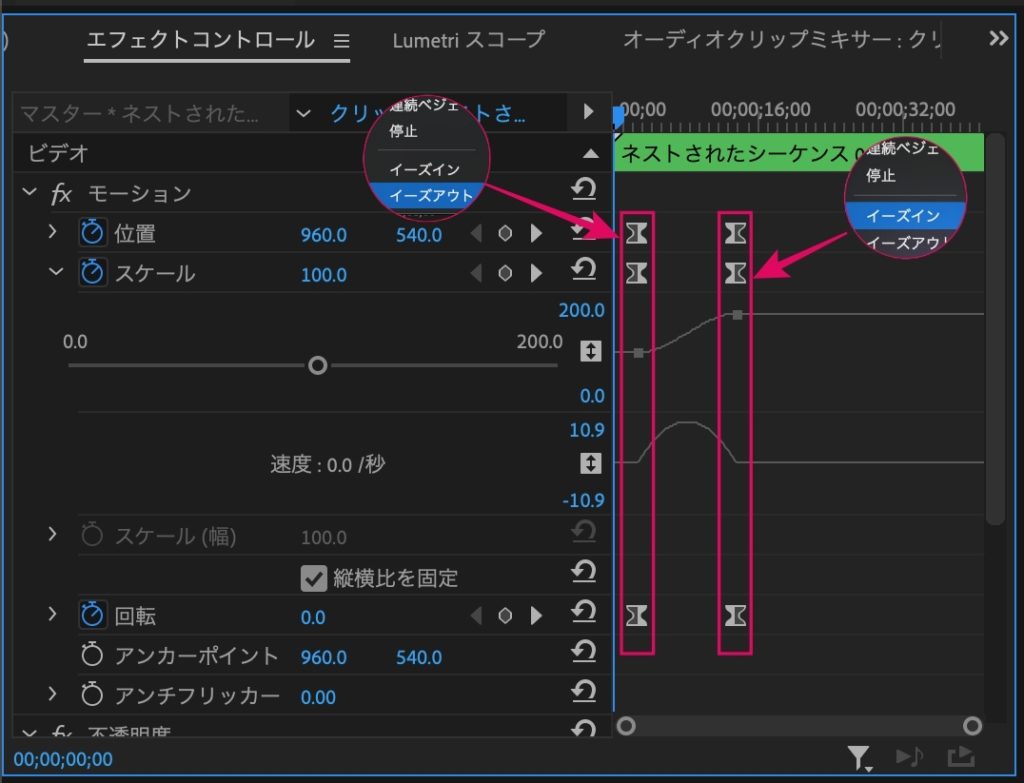
Task: Reset the アンカーポイント parameter
Action: (584, 652)
